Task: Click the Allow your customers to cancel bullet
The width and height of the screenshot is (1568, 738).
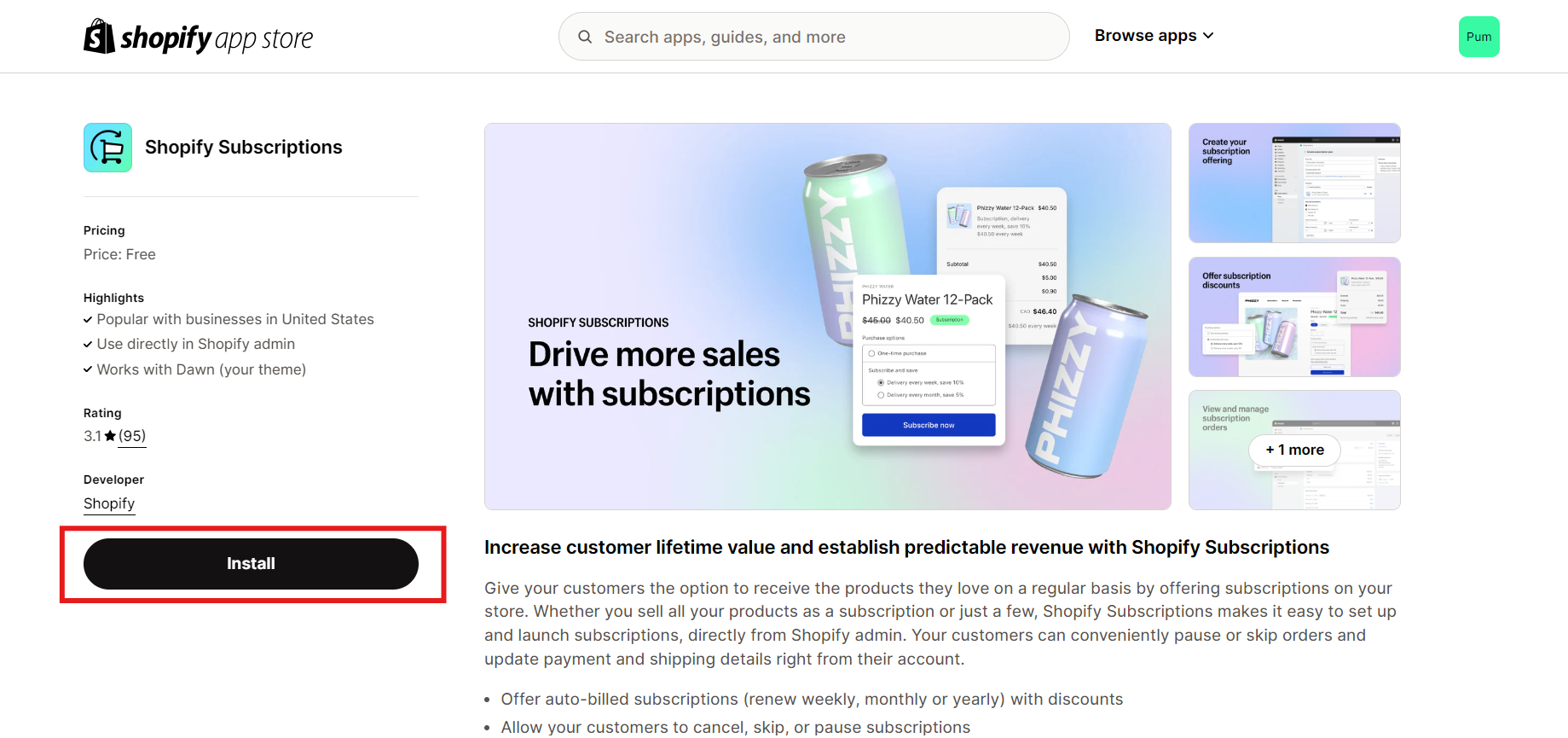Action: pyautogui.click(x=736, y=727)
